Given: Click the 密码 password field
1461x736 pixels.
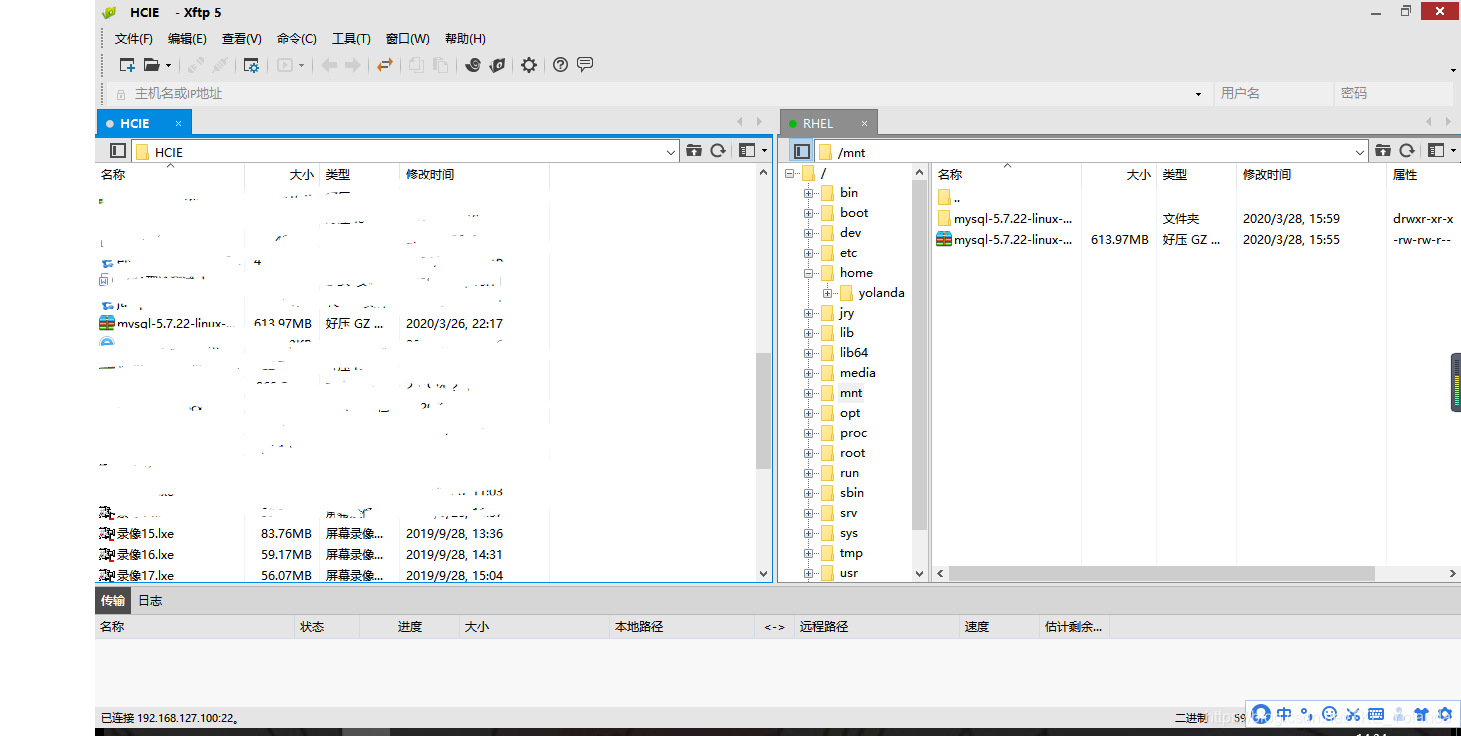Looking at the screenshot, I should [1394, 93].
